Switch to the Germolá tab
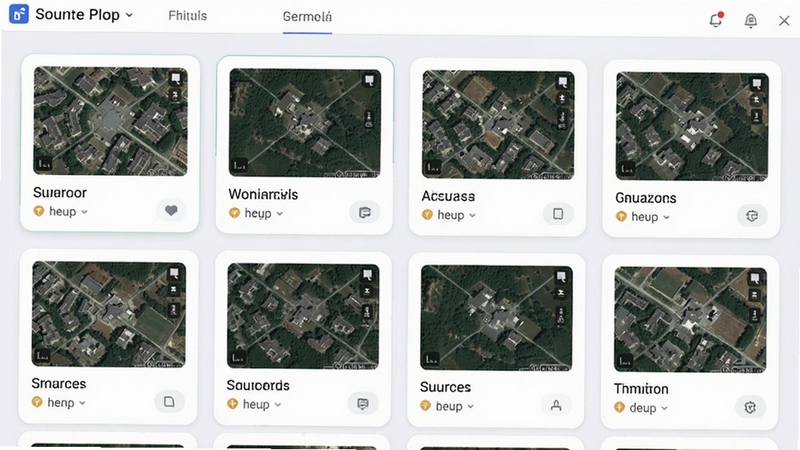 coord(307,17)
